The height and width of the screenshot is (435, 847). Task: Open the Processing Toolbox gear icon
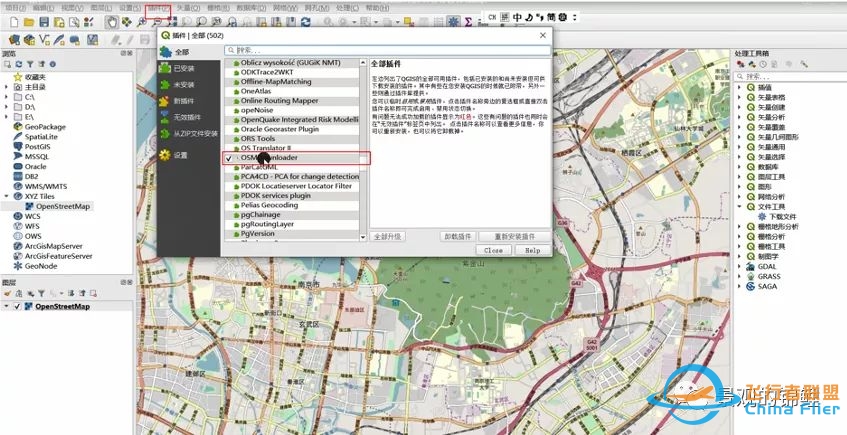tap(453, 22)
